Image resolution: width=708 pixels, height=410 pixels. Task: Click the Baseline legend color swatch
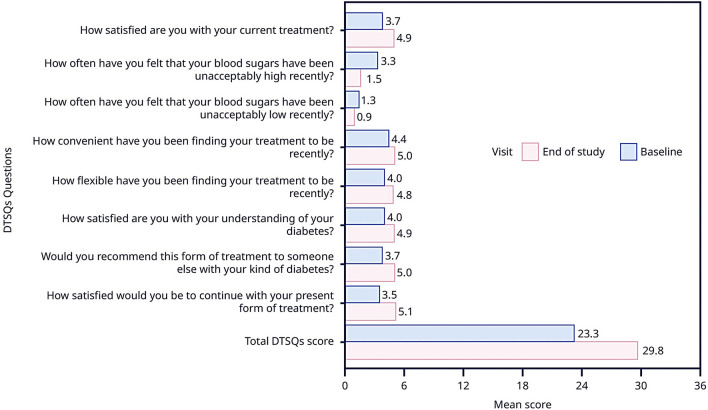(630, 152)
